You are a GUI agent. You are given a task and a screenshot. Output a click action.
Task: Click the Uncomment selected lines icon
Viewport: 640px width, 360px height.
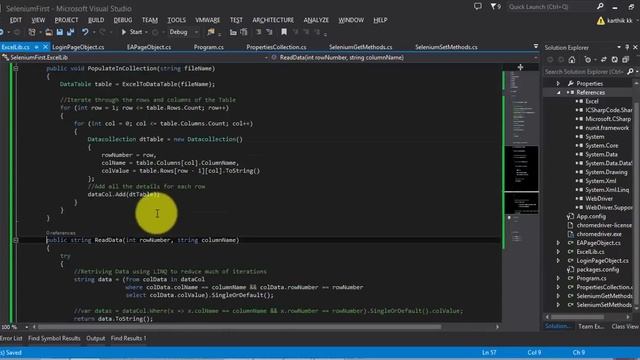[269, 32]
